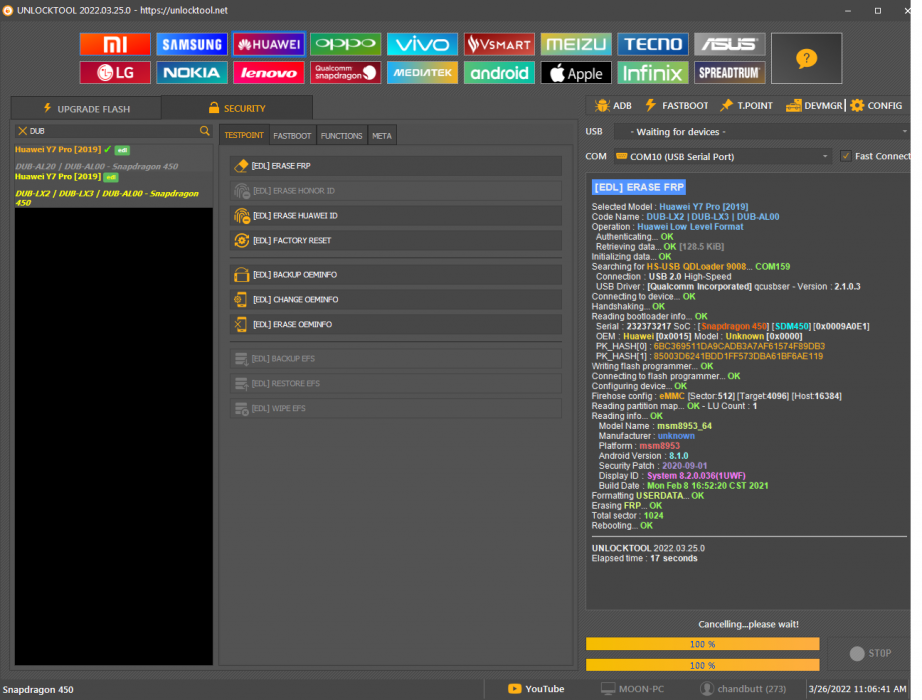Click the [EDL] ERASE HONOR ID entry
The height and width of the screenshot is (700, 922).
pyautogui.click(x=396, y=191)
